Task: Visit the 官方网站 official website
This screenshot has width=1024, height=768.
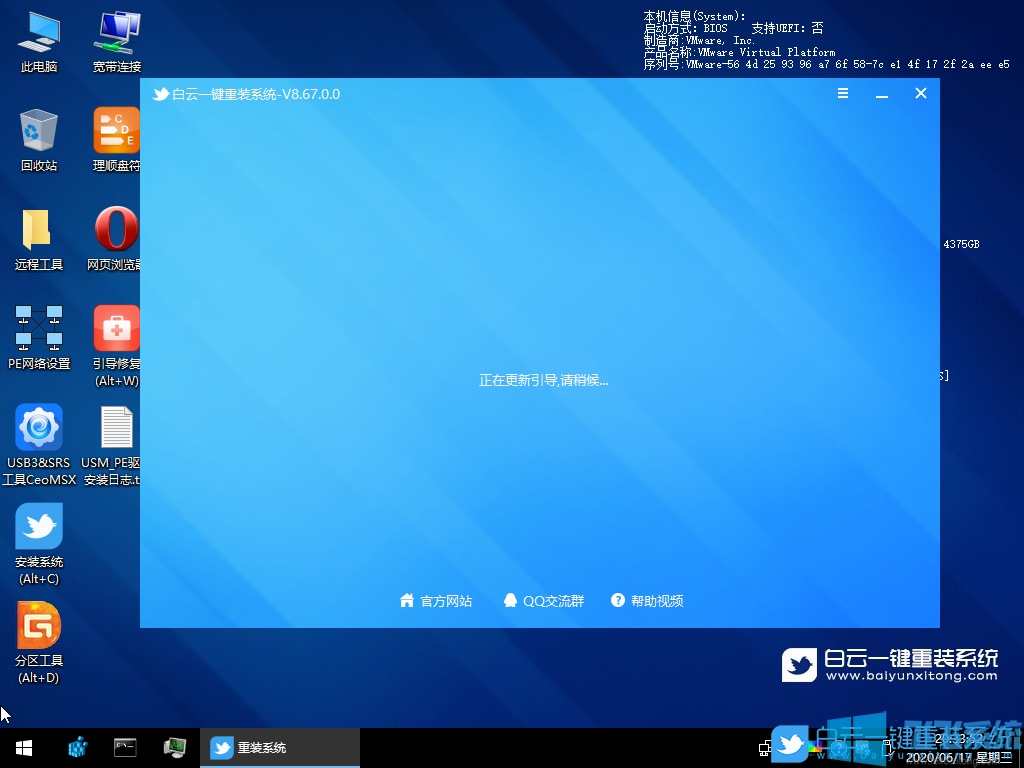Action: pos(435,601)
